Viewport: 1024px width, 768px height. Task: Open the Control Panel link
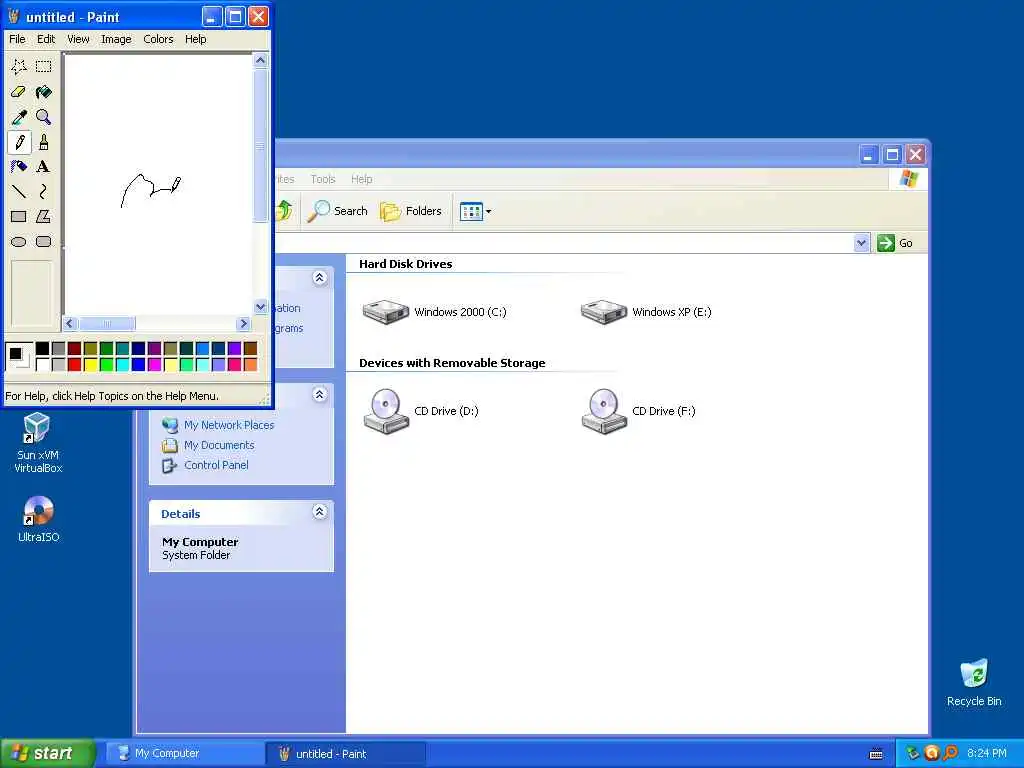pyautogui.click(x=216, y=465)
